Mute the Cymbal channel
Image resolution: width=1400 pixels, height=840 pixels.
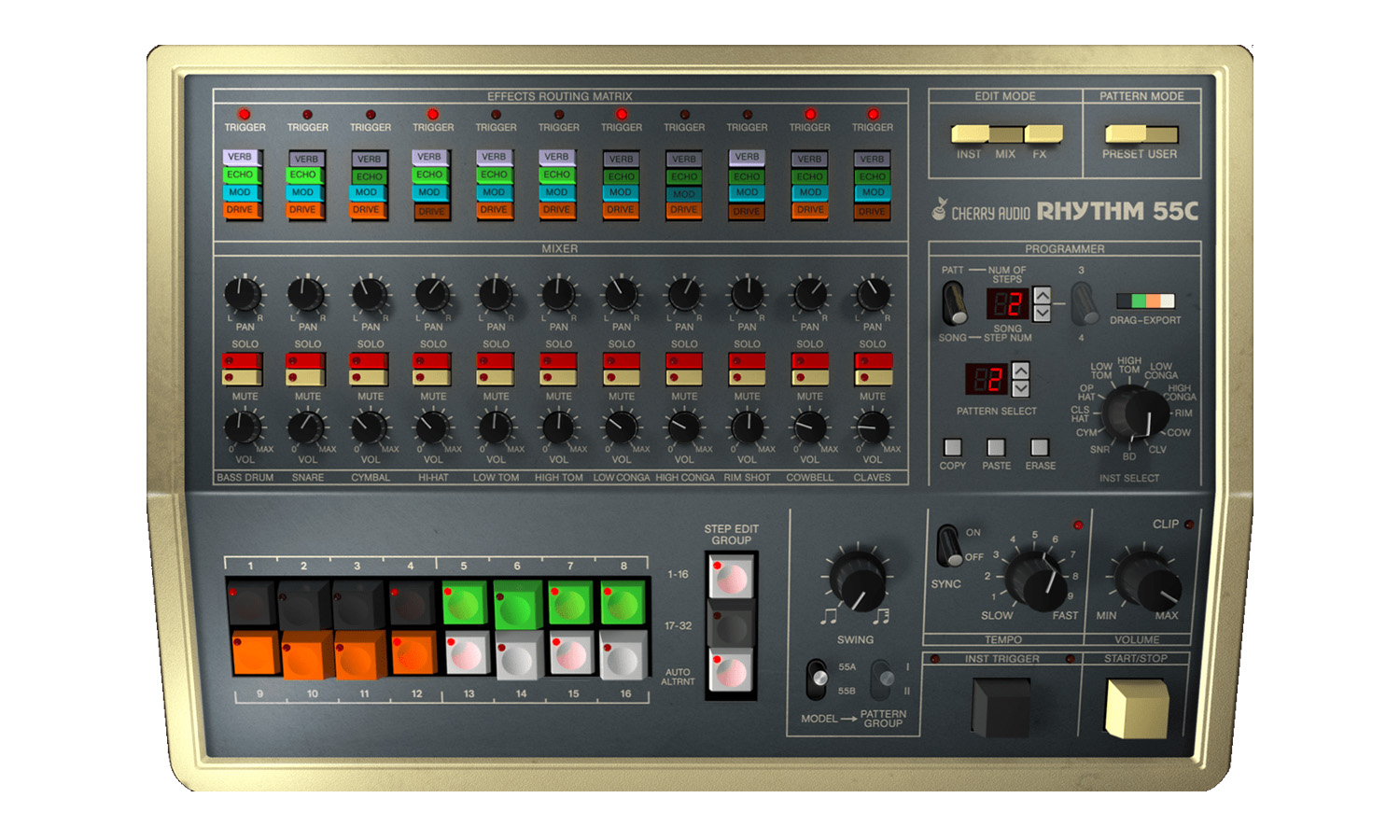tap(368, 377)
